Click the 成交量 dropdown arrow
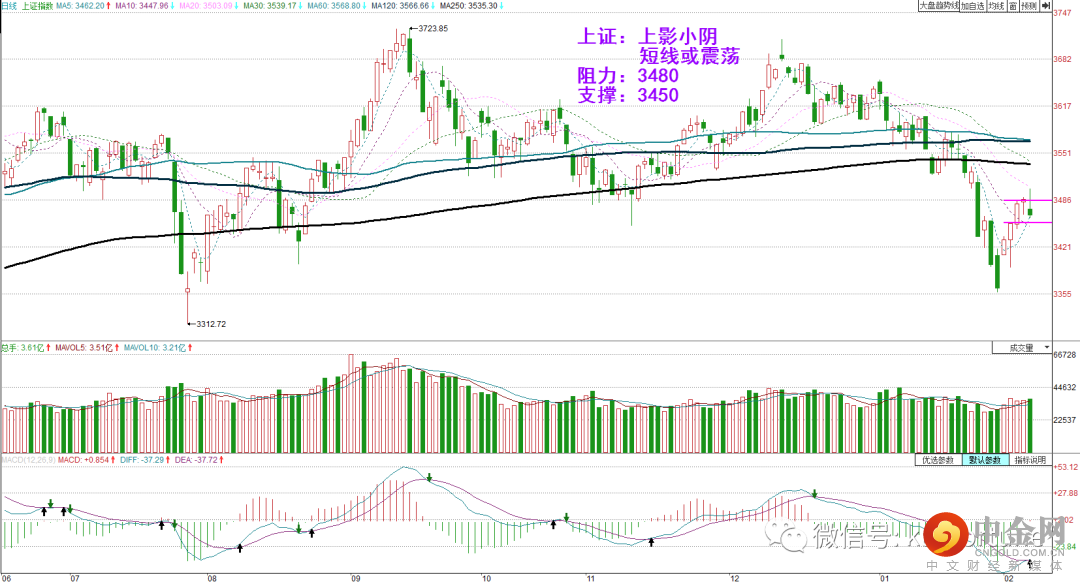The image size is (1080, 584). (1046, 348)
